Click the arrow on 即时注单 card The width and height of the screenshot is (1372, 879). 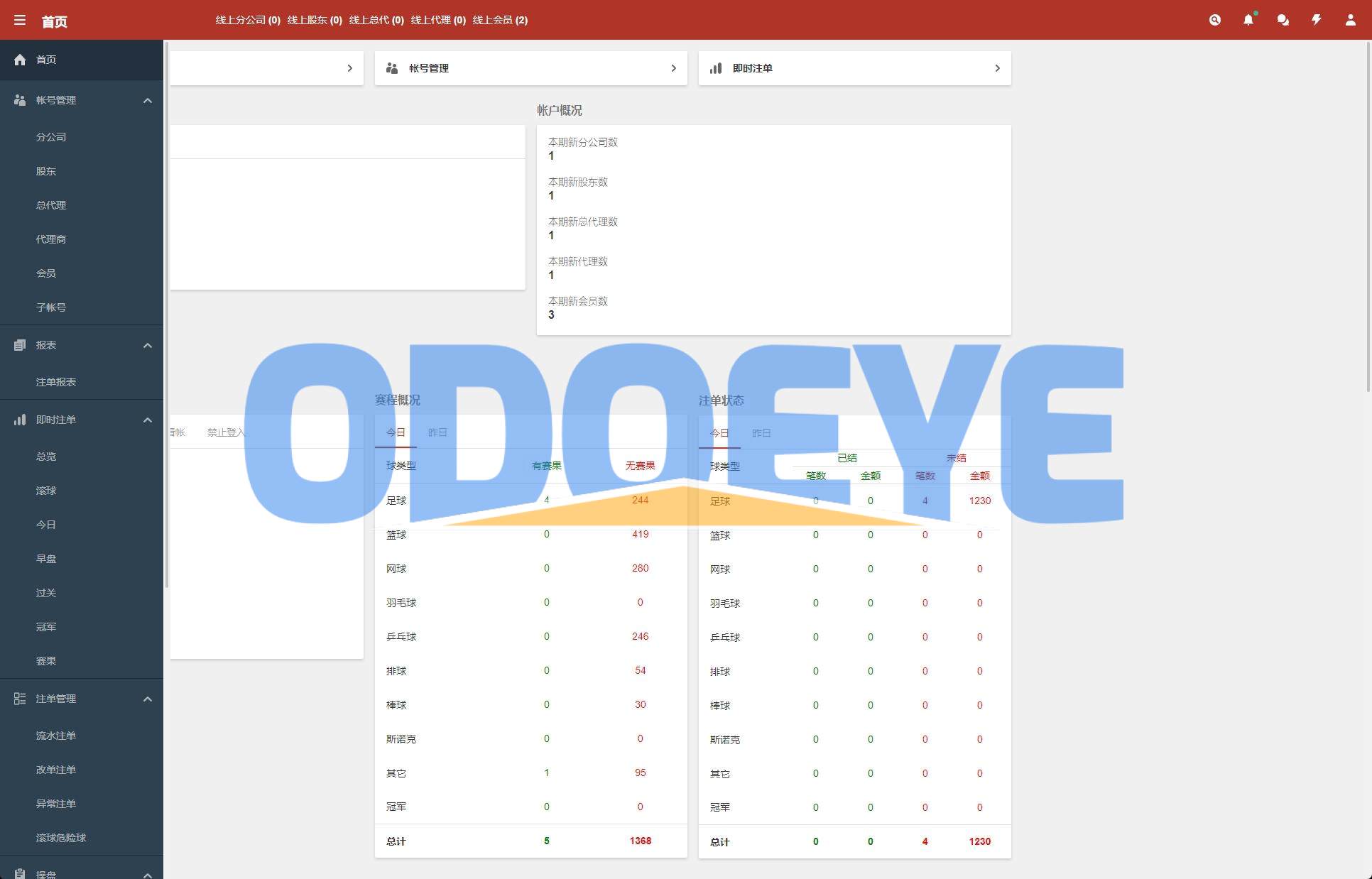997,68
